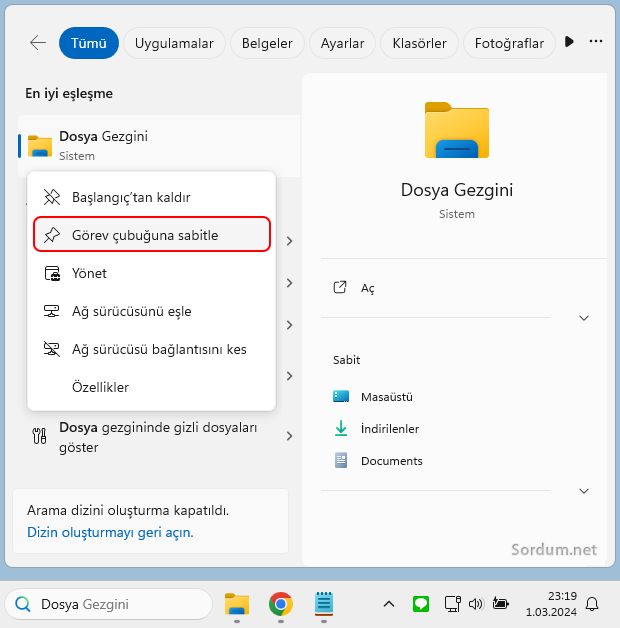
Task: Switch to the Belgeler tab
Action: 267,43
